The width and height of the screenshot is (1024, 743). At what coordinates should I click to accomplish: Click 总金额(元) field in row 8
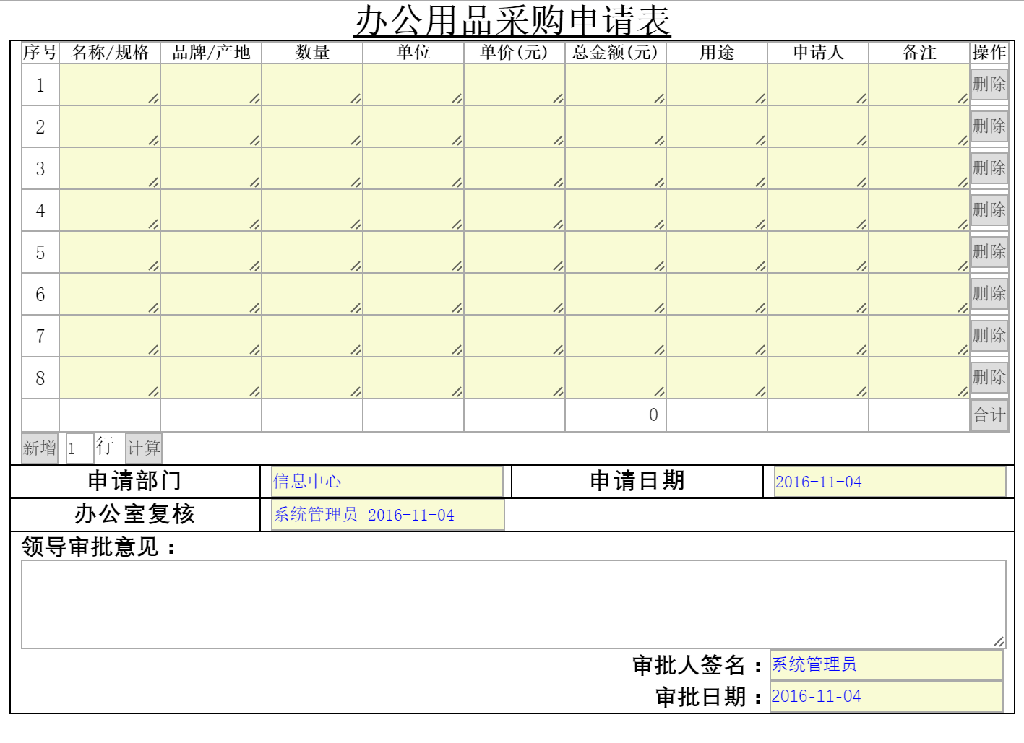616,377
